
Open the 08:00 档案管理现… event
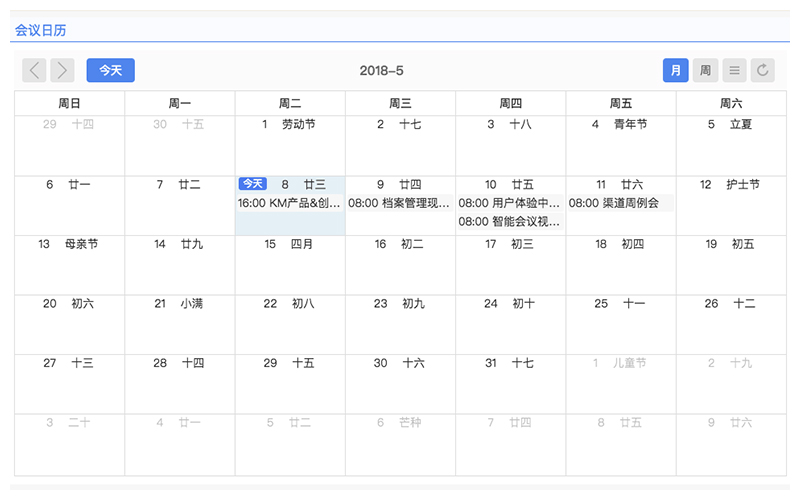(x=400, y=203)
